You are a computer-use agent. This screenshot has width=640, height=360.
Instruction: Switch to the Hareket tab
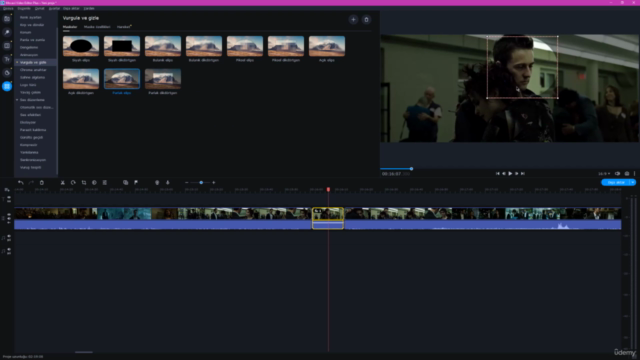click(x=123, y=27)
